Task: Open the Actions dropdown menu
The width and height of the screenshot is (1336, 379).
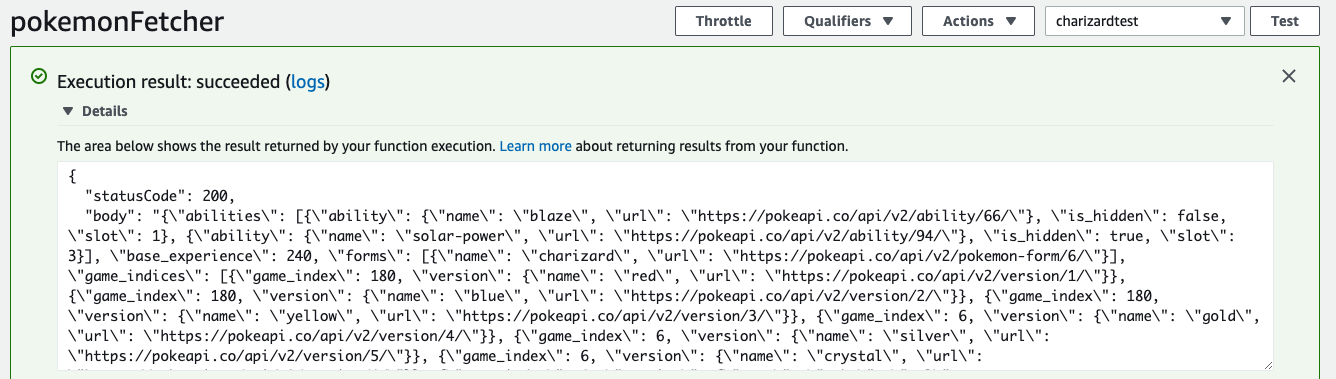Action: point(978,21)
